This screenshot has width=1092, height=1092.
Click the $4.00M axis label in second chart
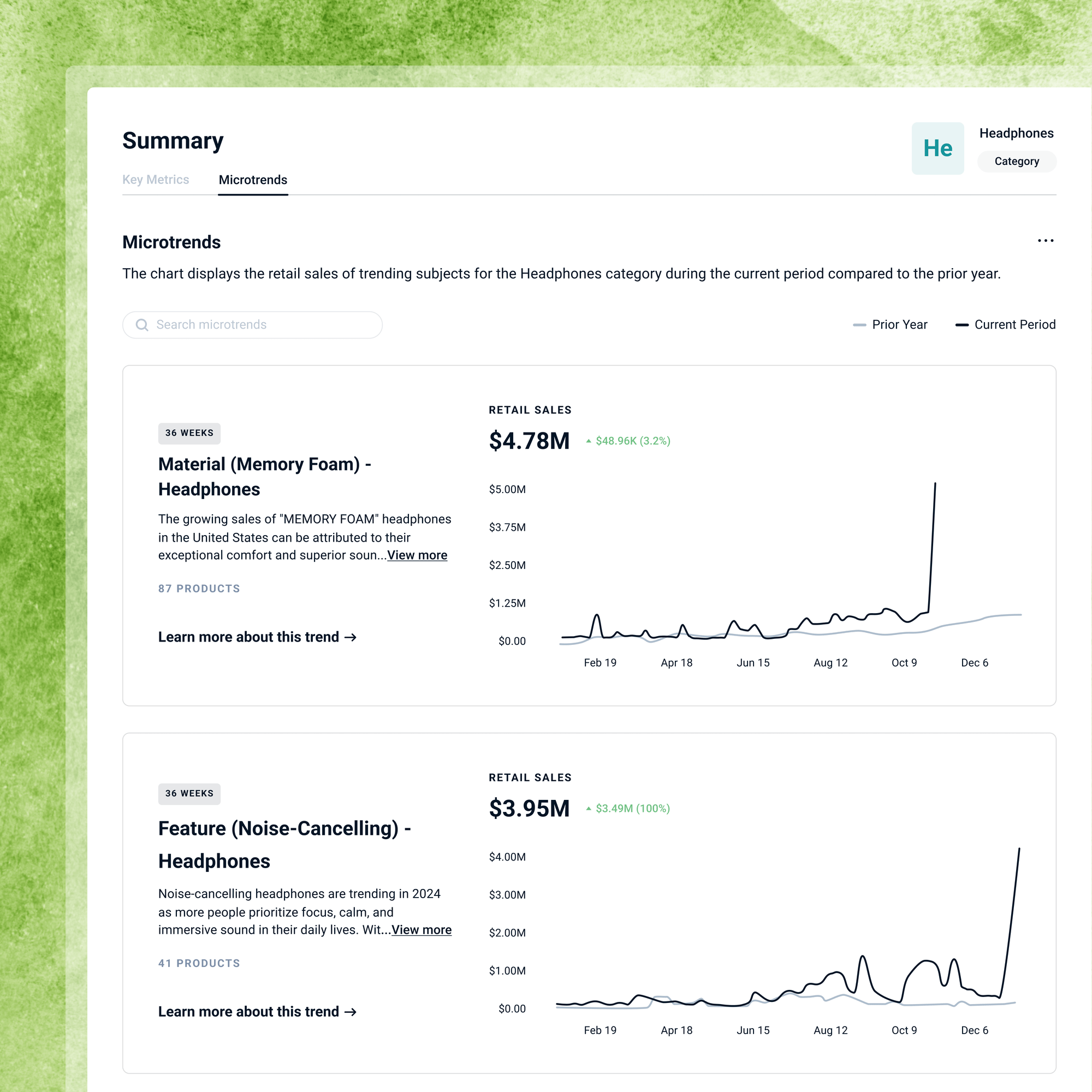507,857
